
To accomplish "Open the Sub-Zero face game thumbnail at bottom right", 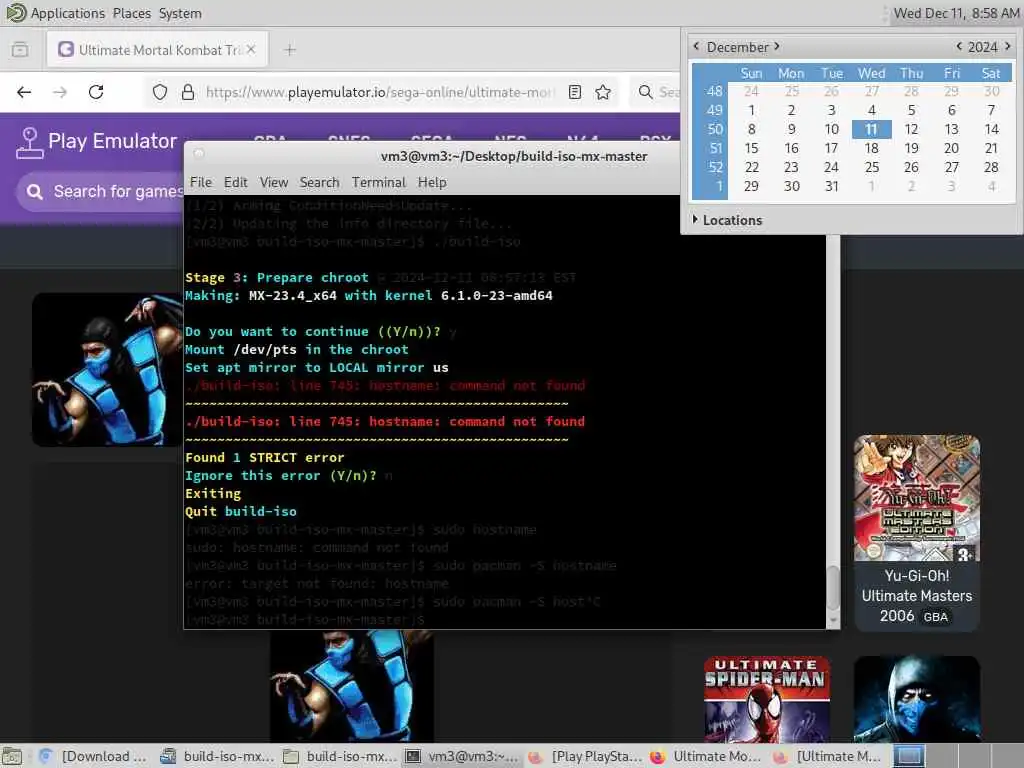I will [x=917, y=699].
